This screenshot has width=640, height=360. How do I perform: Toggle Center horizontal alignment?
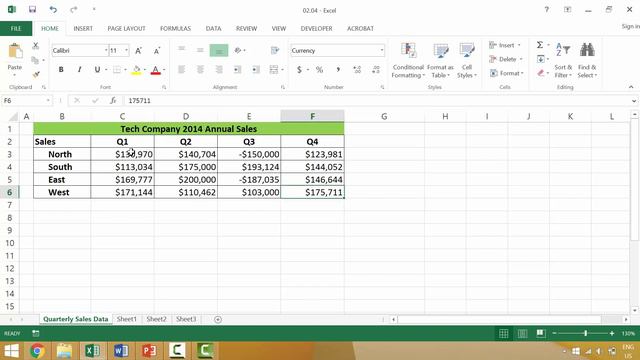pyautogui.click(x=200, y=70)
